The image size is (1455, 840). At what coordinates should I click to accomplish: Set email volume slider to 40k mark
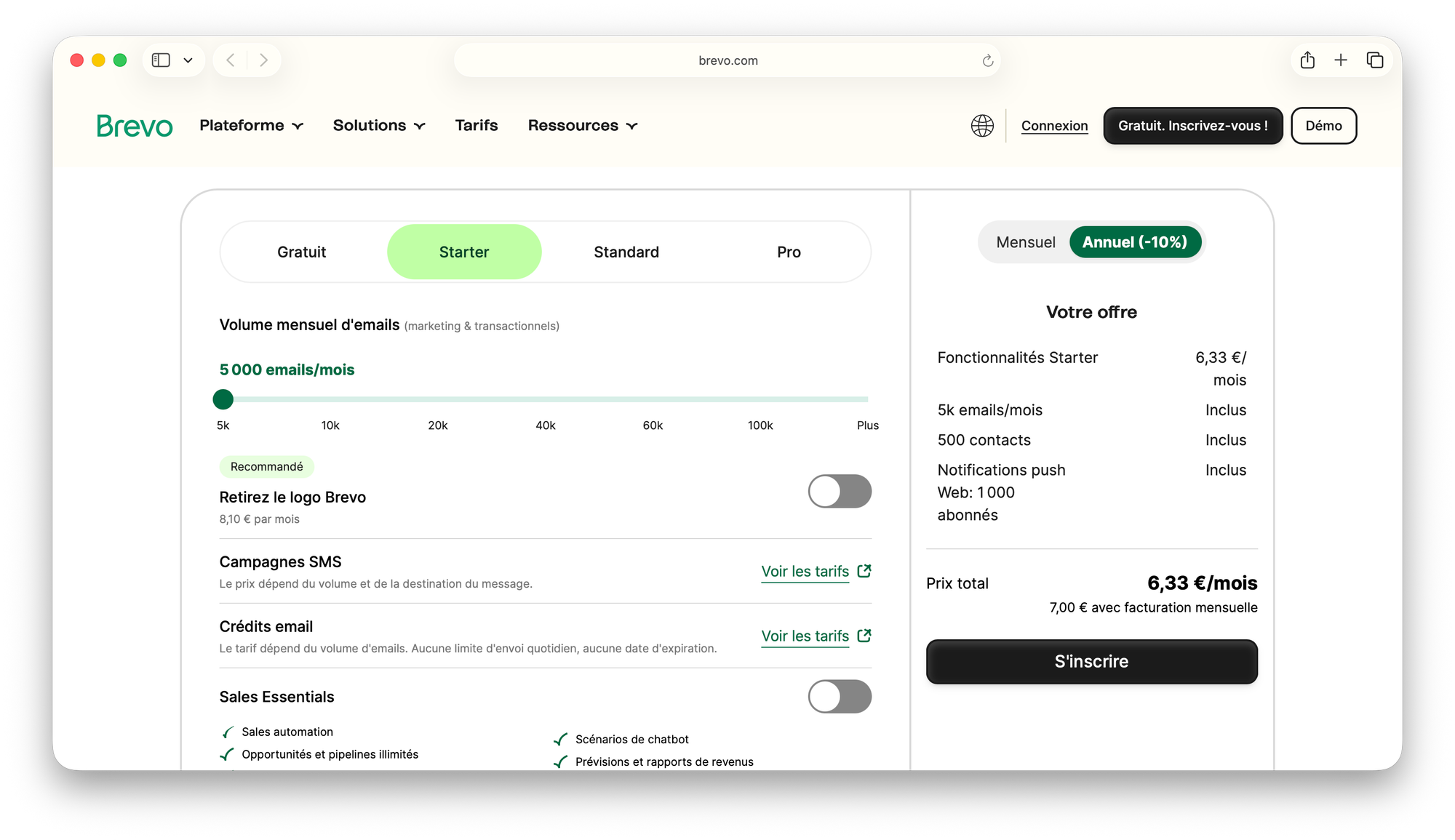546,399
